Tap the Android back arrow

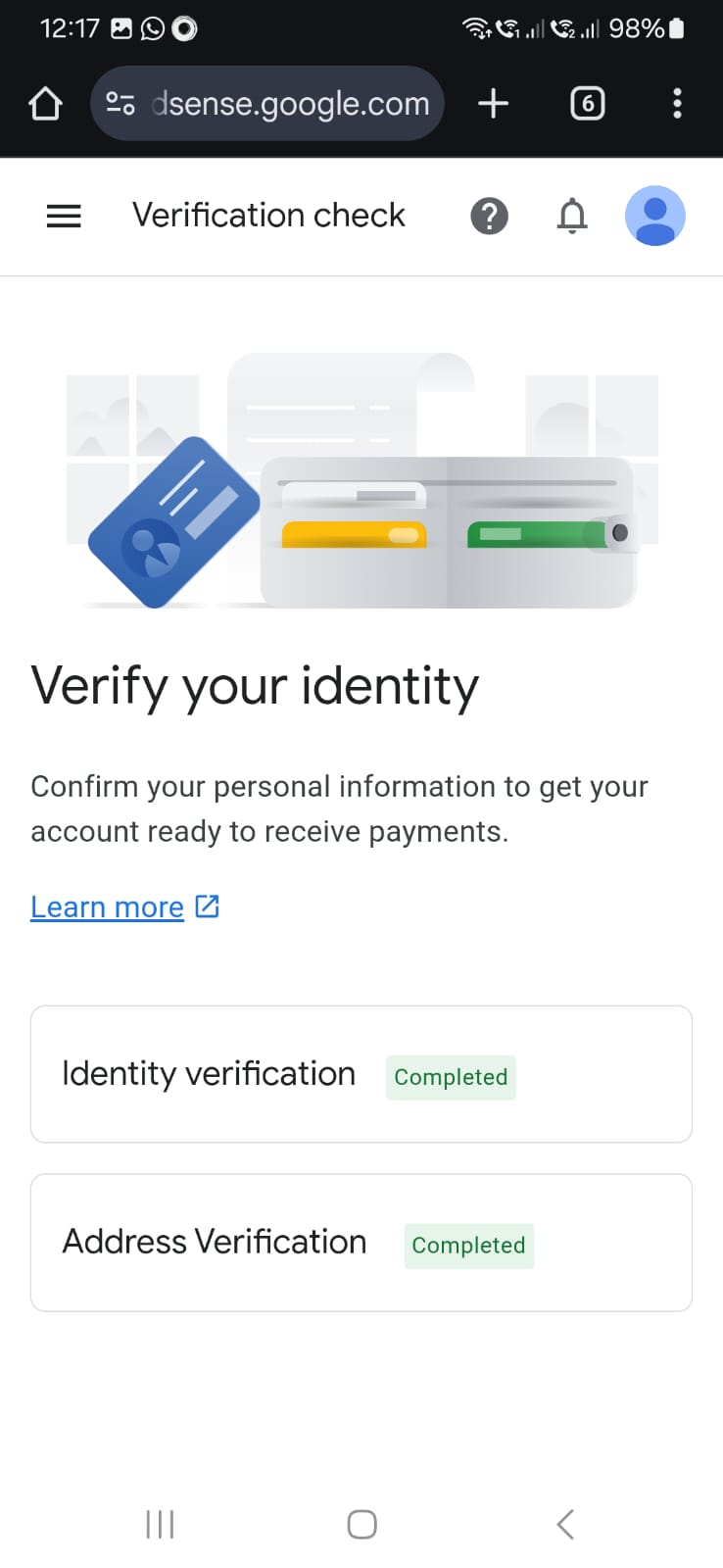click(x=565, y=1524)
